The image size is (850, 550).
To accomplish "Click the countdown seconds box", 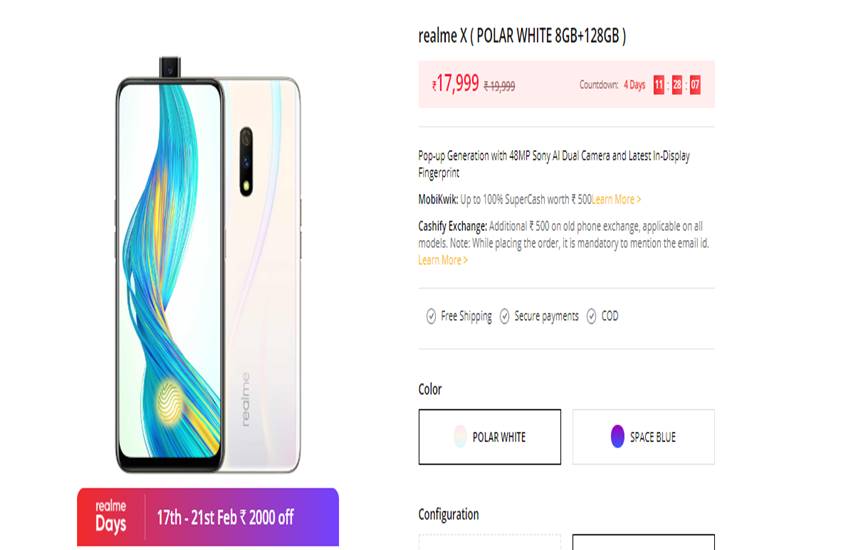I will coord(695,85).
